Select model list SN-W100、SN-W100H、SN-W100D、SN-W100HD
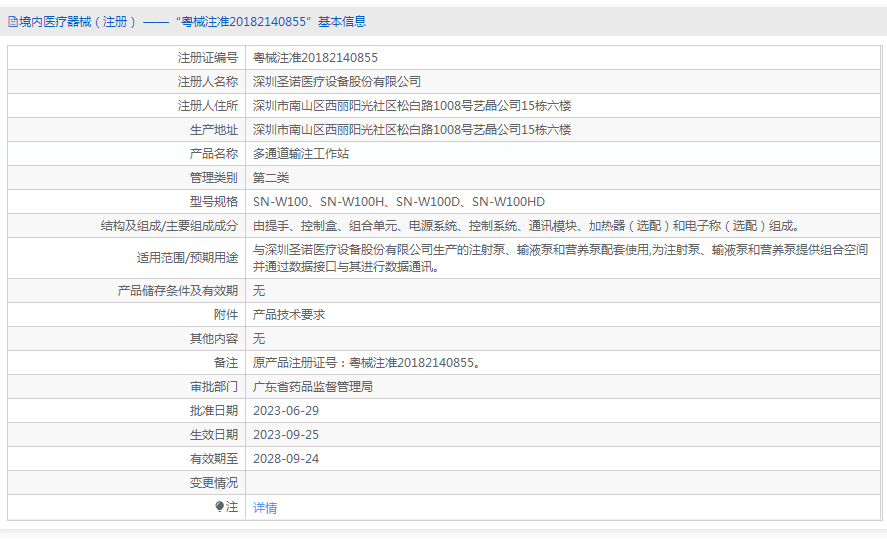Image resolution: width=887 pixels, height=541 pixels. 399,201
